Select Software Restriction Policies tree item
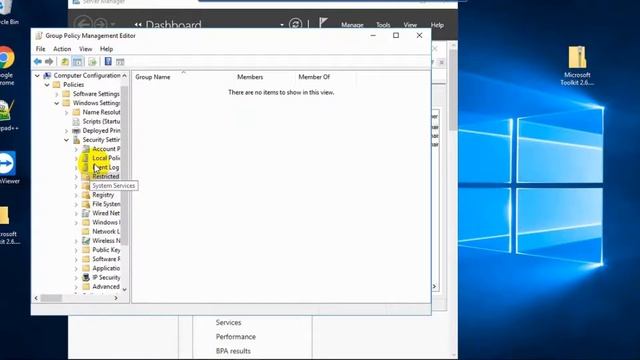The width and height of the screenshot is (640, 360). coord(106,259)
